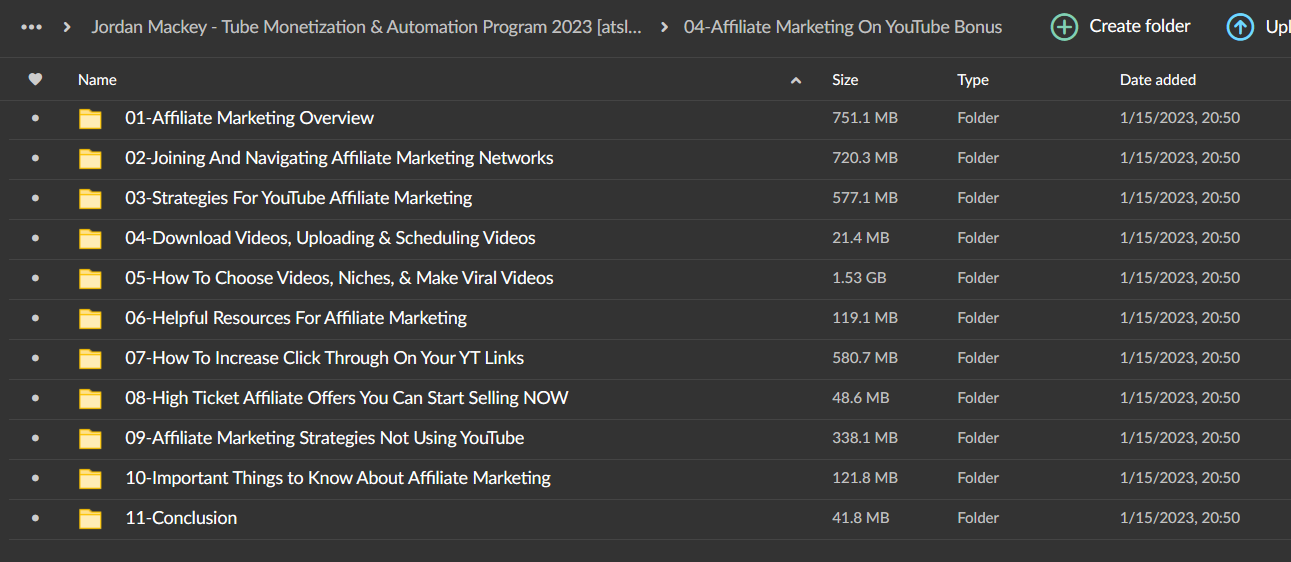Favorite the 03-Strategies For YouTube row dot

pyautogui.click(x=36, y=198)
